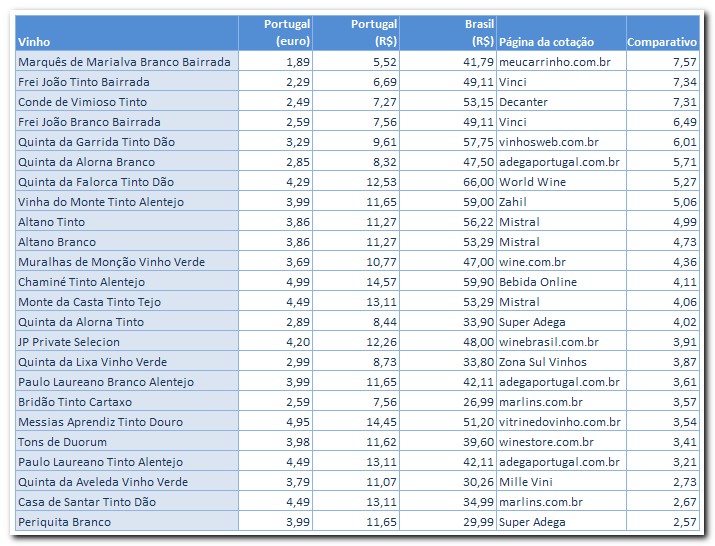Click the Bebida Online cell
Viewport: 715px width, 546px height.
(x=561, y=281)
